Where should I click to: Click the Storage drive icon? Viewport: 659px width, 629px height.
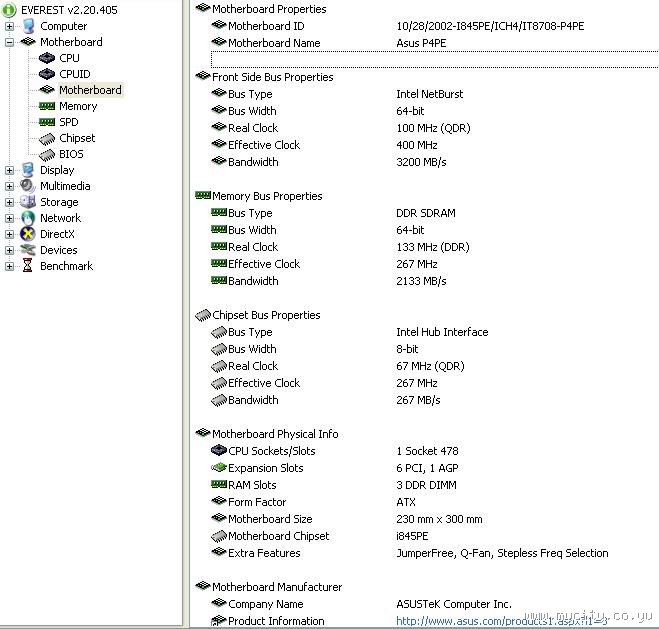tap(28, 202)
